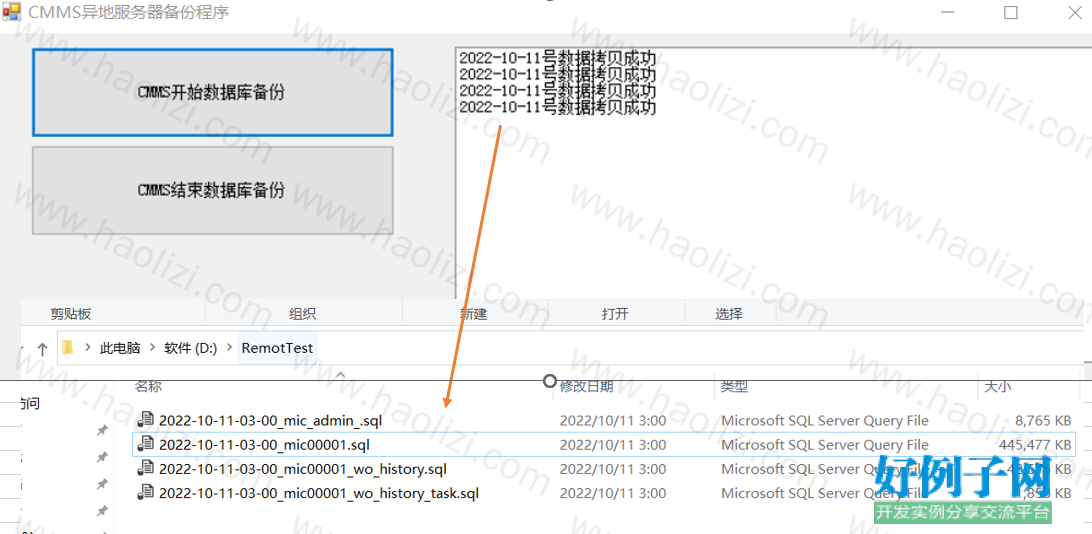Sort files by 大小 column
Image resolution: width=1092 pixels, height=534 pixels.
tap(998, 386)
